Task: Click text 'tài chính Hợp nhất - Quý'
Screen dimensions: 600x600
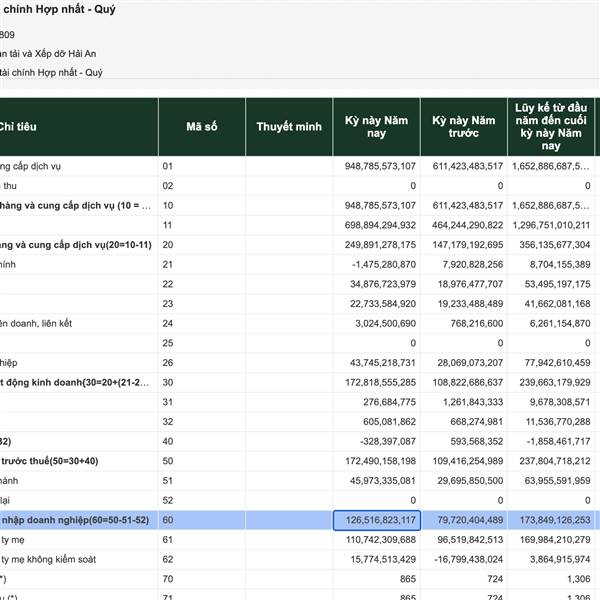Action: tap(51, 73)
